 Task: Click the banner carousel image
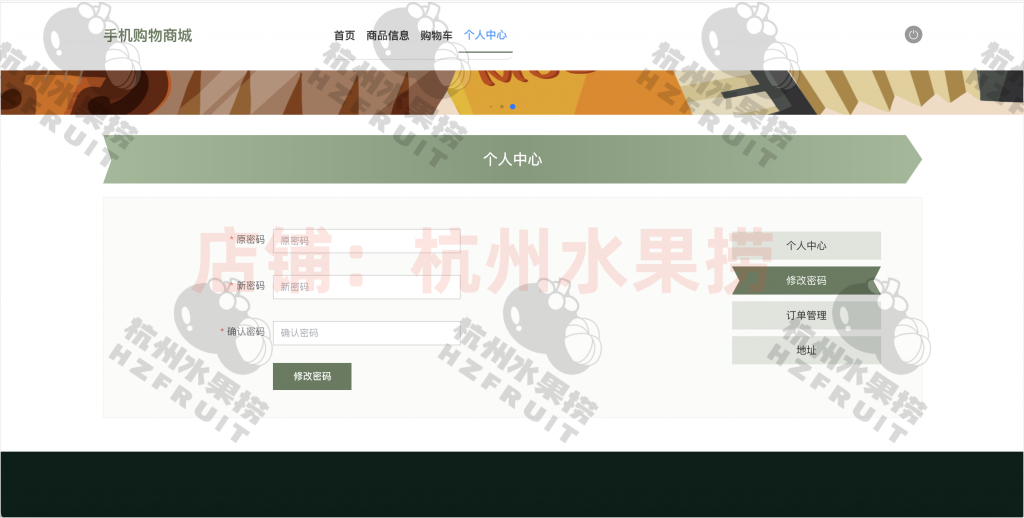coord(512,92)
